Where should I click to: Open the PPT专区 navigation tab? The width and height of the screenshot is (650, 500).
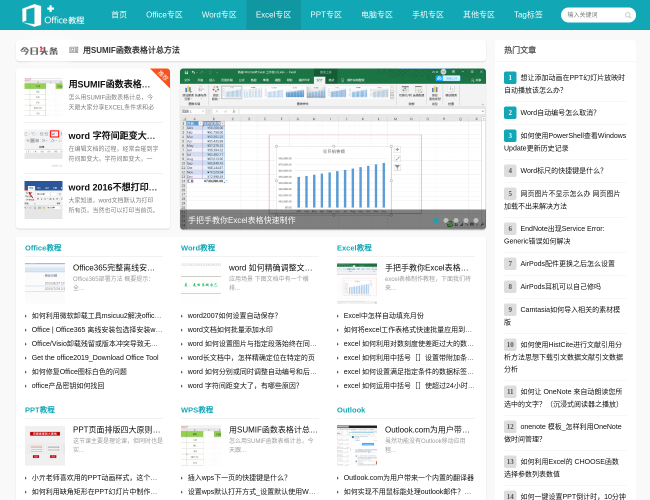click(326, 15)
